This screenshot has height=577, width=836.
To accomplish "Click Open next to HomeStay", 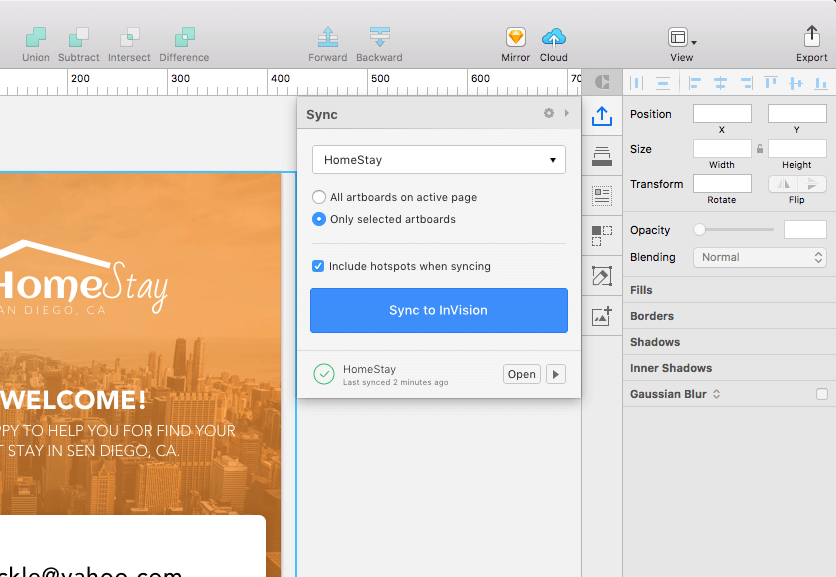I will tap(521, 374).
